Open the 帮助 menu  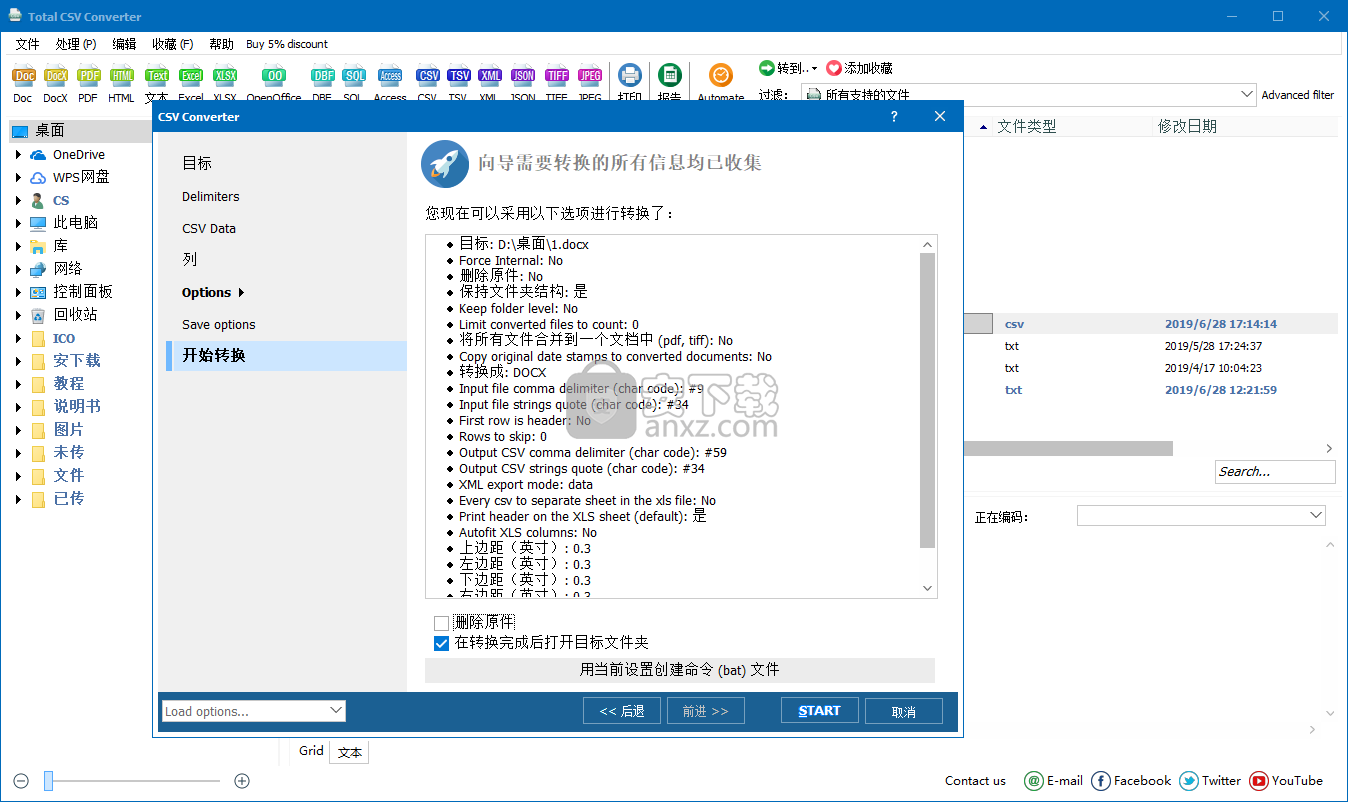221,44
